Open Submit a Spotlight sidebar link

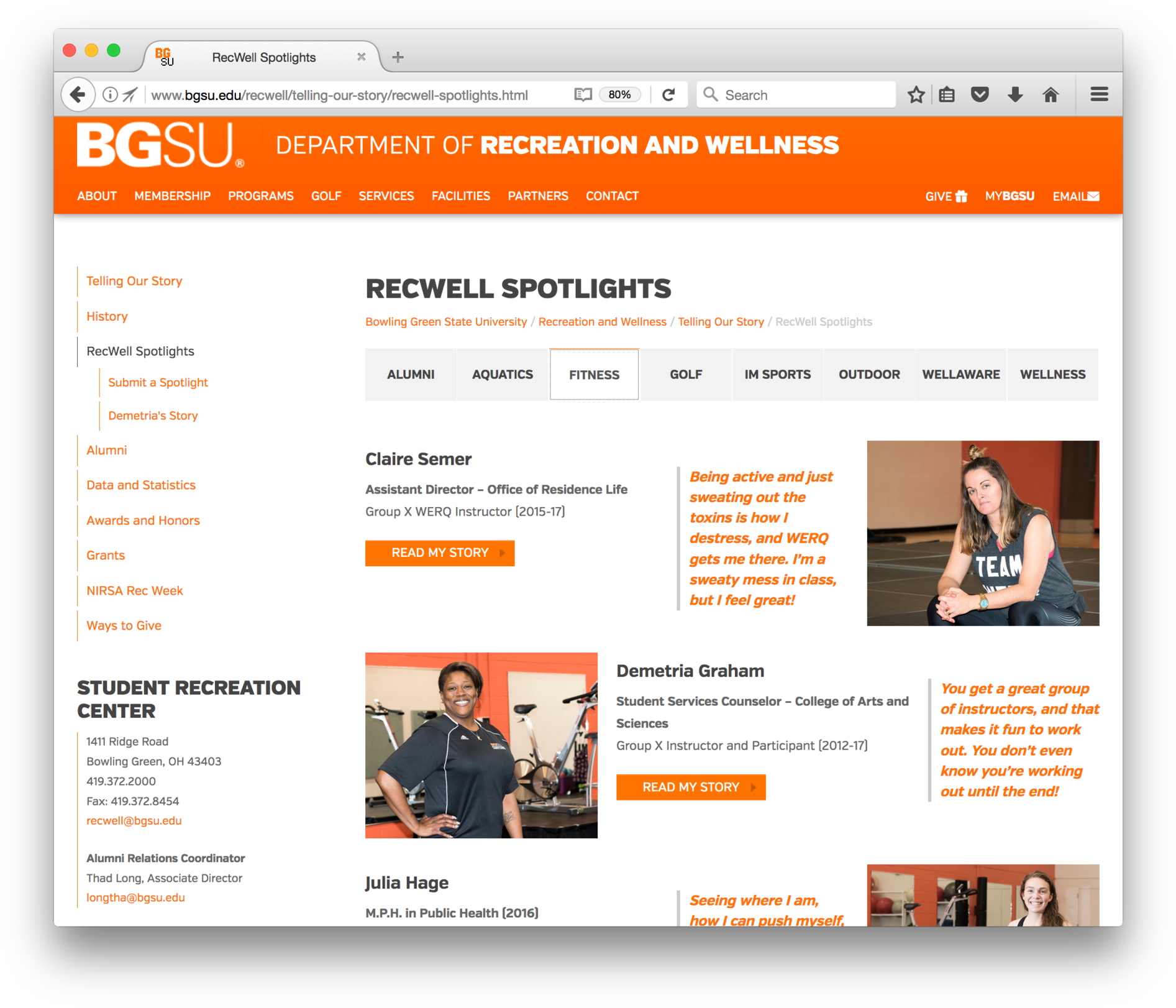click(158, 383)
